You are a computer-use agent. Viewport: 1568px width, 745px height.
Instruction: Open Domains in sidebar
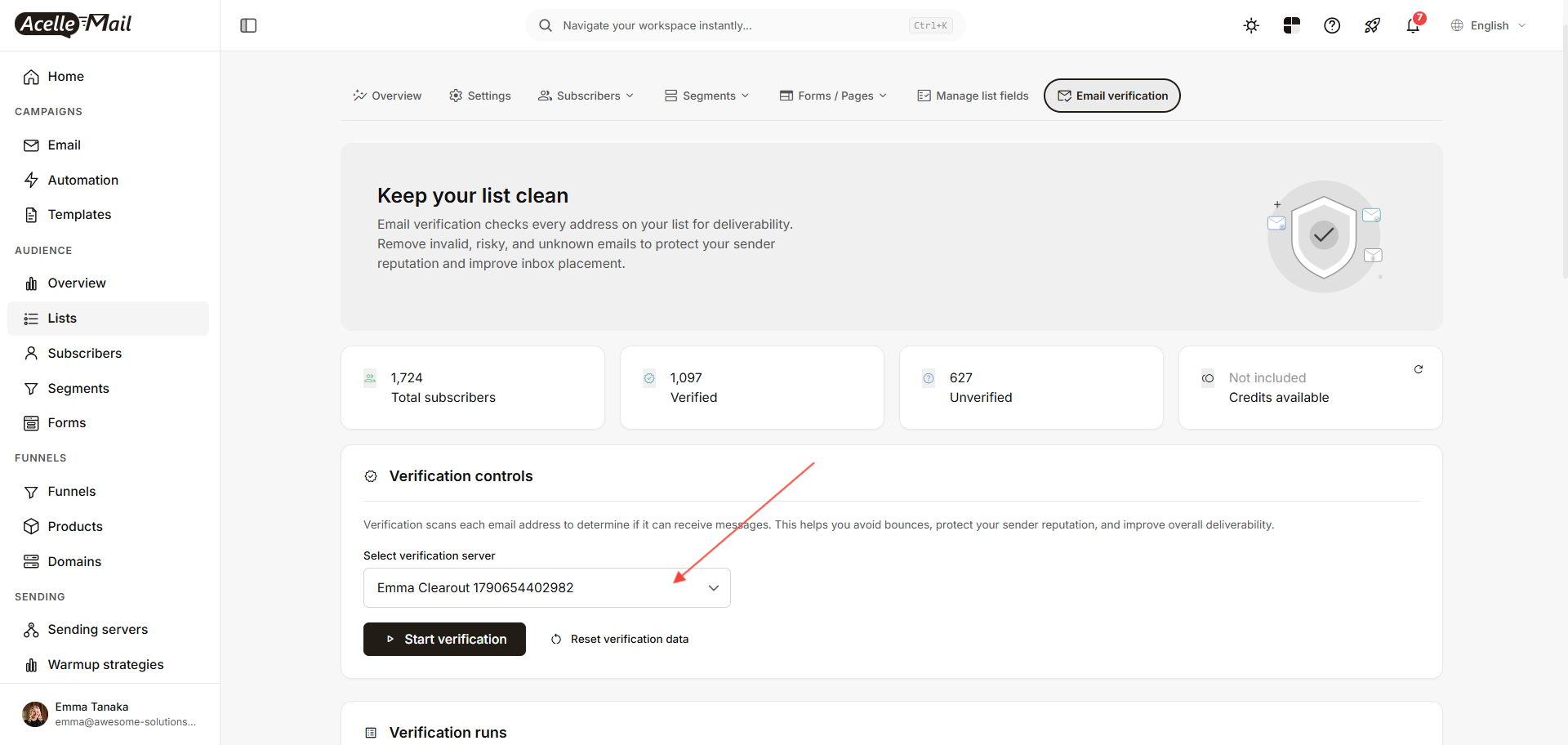(108, 561)
